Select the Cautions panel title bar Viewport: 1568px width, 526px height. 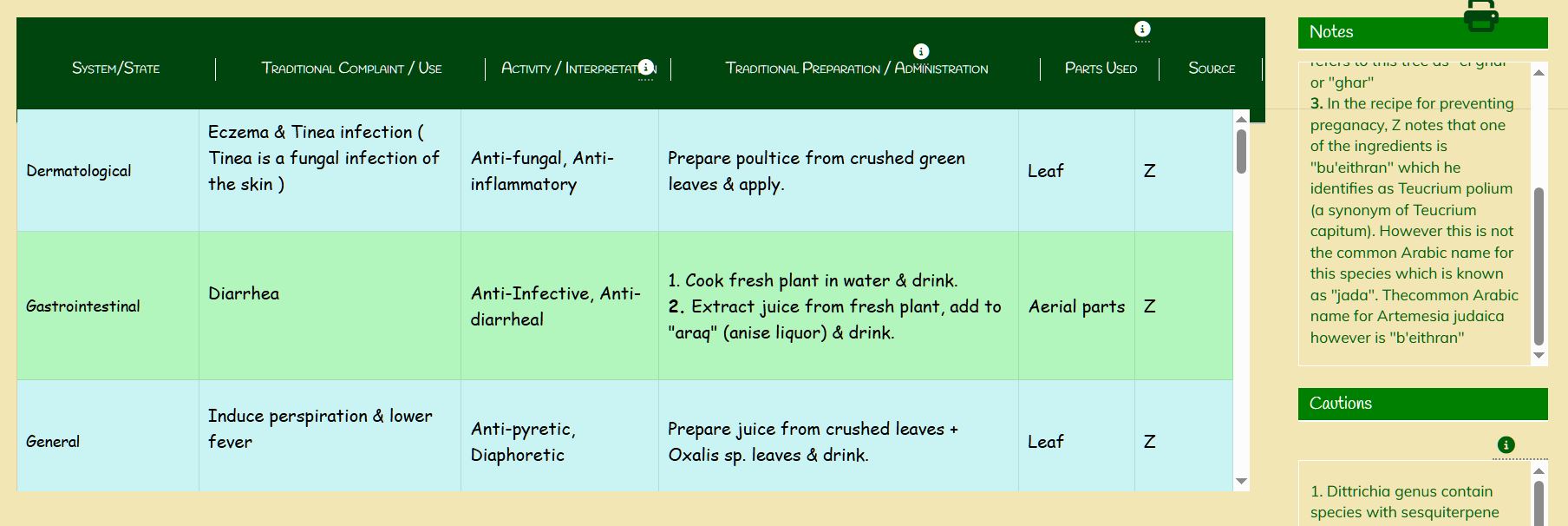click(x=1422, y=404)
